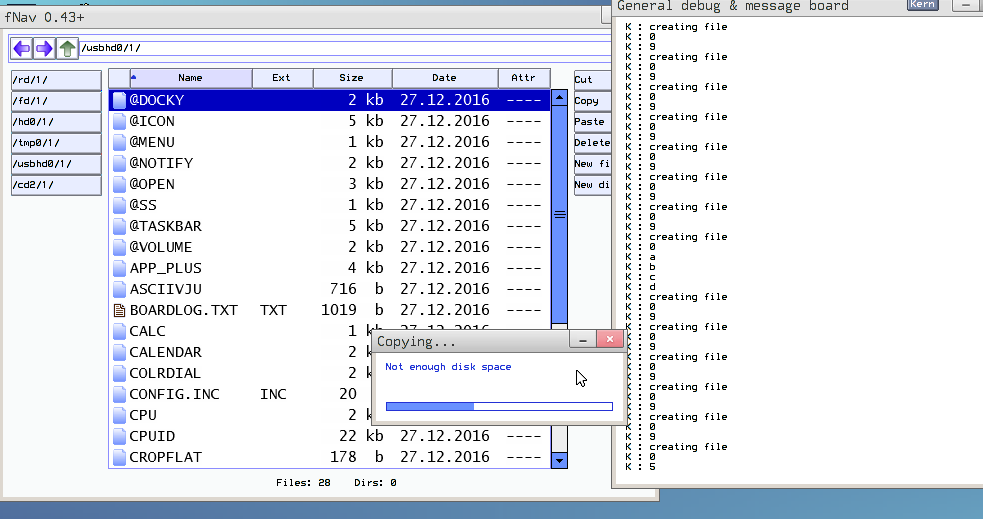This screenshot has height=519, width=983.
Task: Sort file list by Name column
Action: [x=189, y=78]
